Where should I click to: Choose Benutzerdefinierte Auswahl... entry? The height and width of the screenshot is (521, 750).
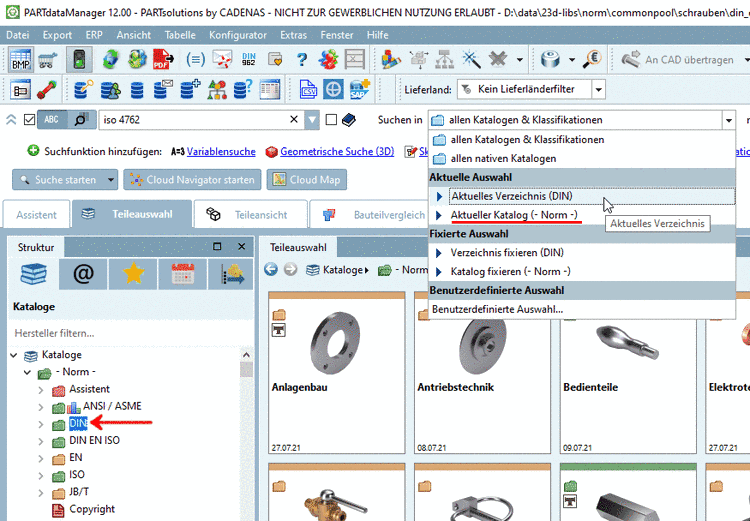coord(582,310)
